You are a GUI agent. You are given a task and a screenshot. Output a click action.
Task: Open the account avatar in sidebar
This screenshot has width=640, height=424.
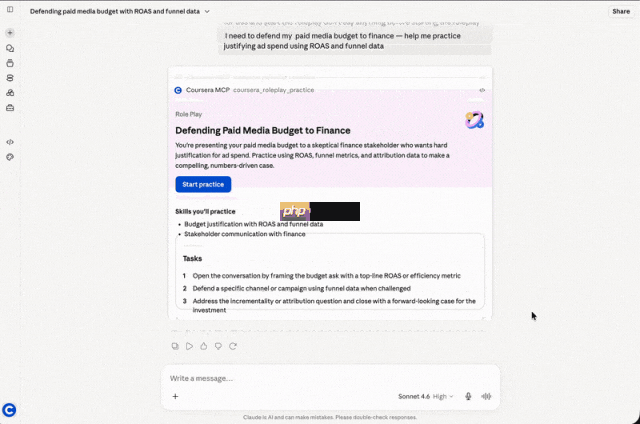click(9, 410)
